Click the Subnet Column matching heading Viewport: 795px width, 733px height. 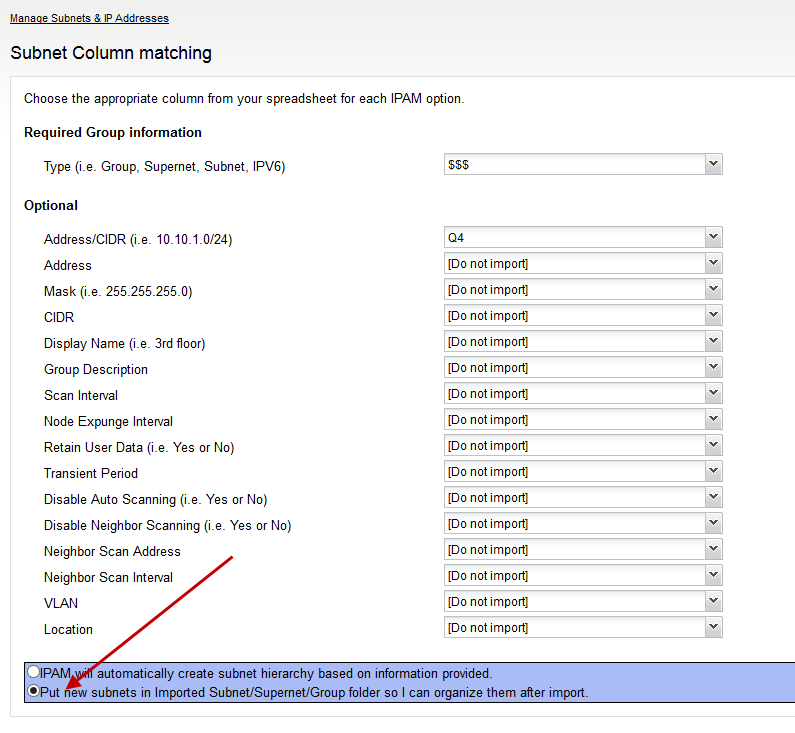pos(111,53)
